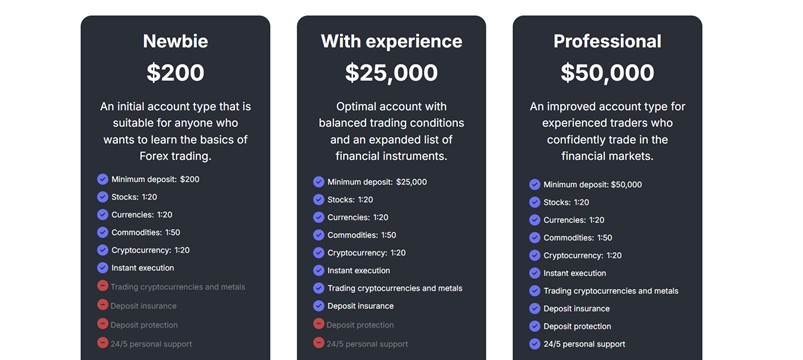Click Professional Cryptocurrency: 1:20 feature line
Viewport: 803px width, 360px height.
click(583, 256)
